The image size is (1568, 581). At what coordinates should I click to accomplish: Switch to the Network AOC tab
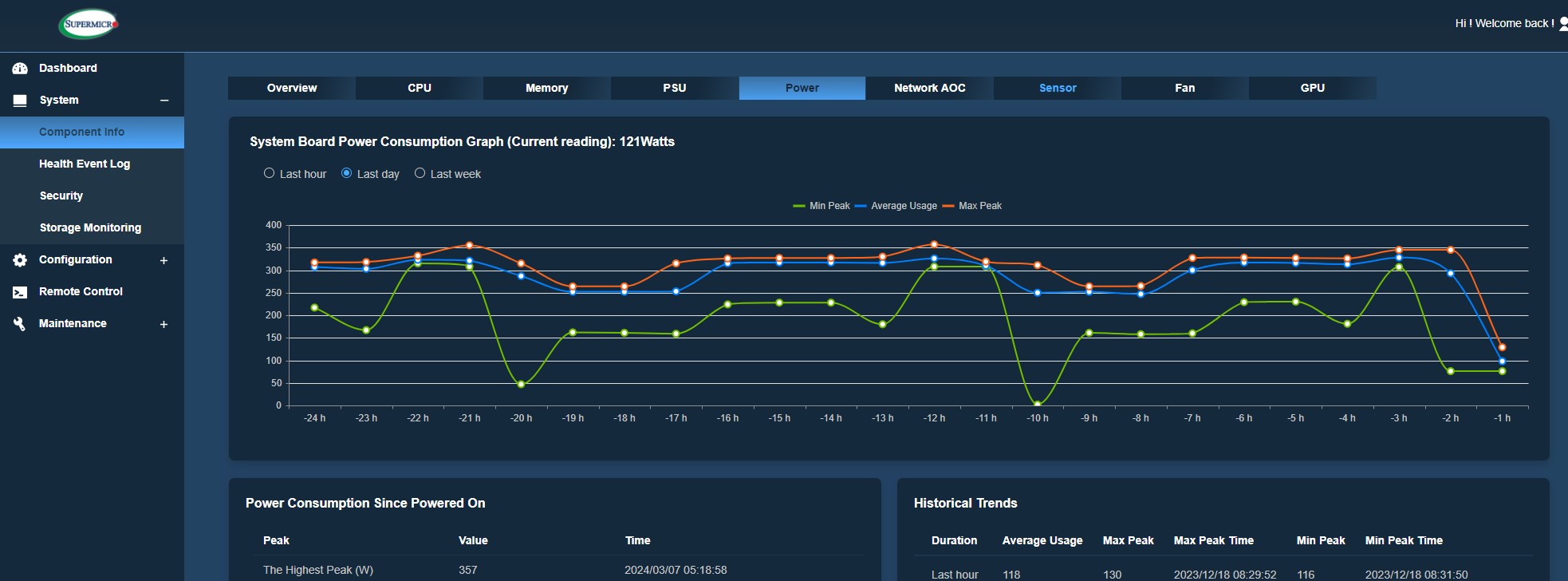click(930, 88)
